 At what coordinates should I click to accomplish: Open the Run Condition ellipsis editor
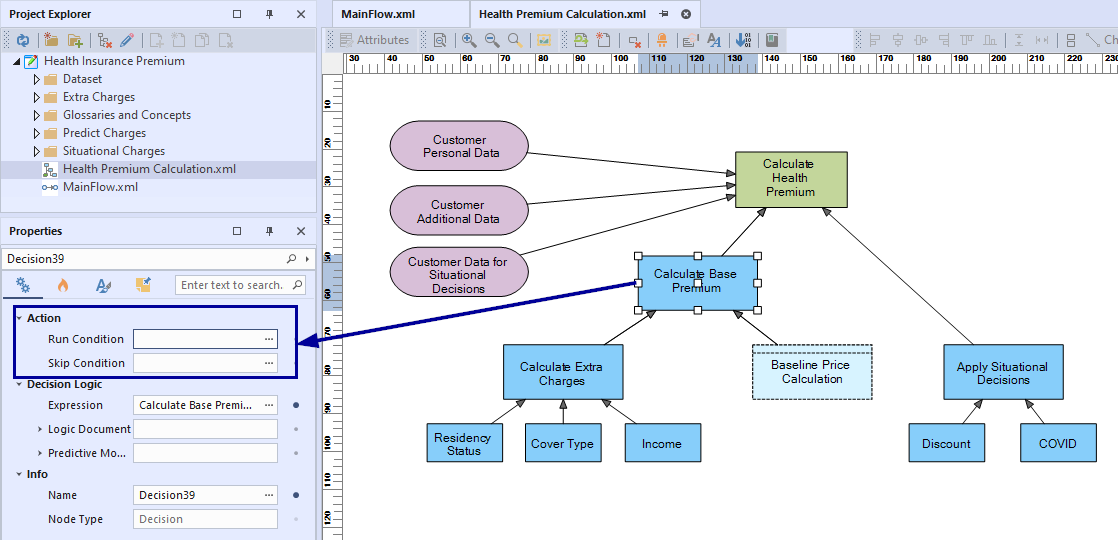269,340
